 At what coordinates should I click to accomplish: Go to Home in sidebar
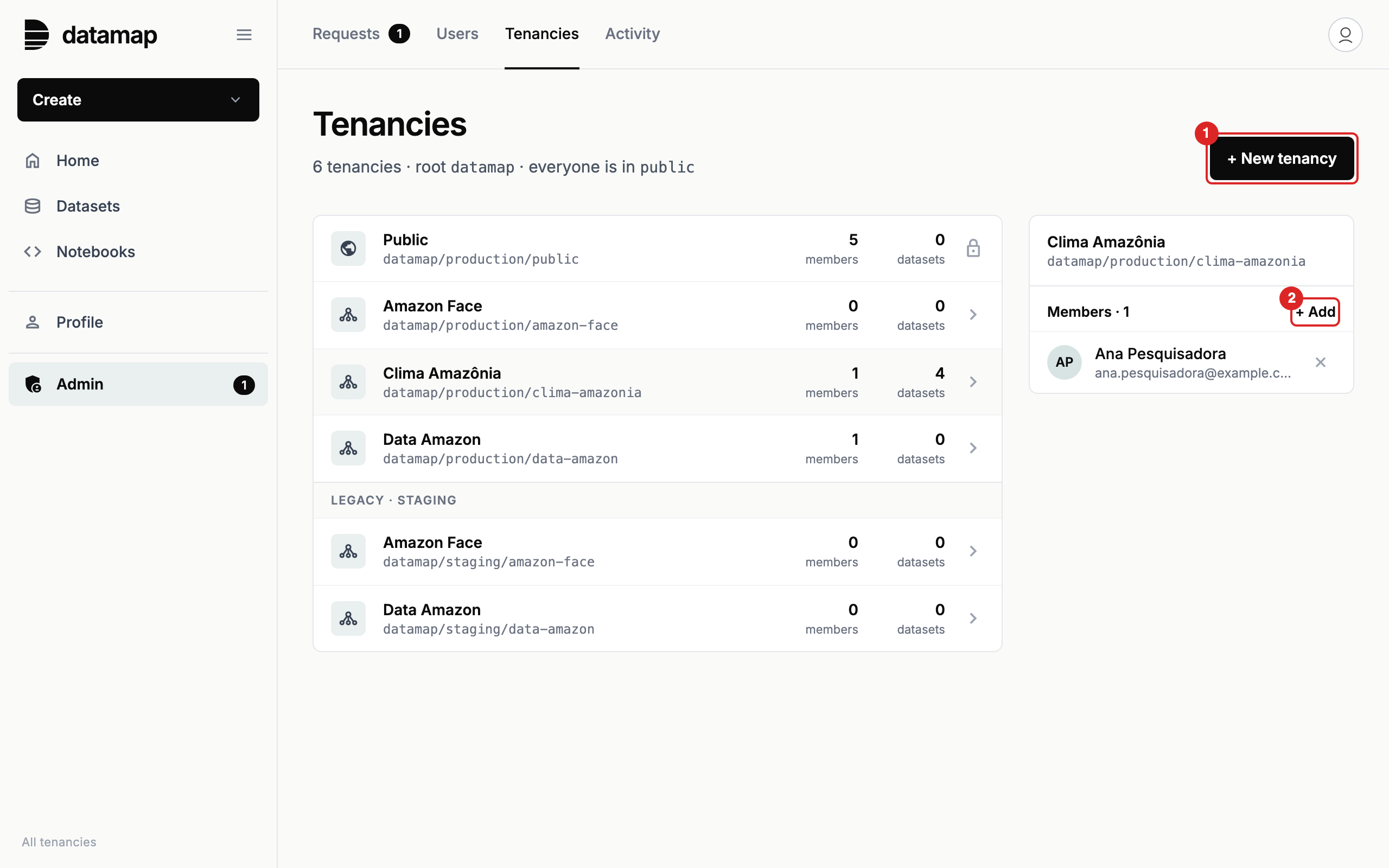[138, 161]
